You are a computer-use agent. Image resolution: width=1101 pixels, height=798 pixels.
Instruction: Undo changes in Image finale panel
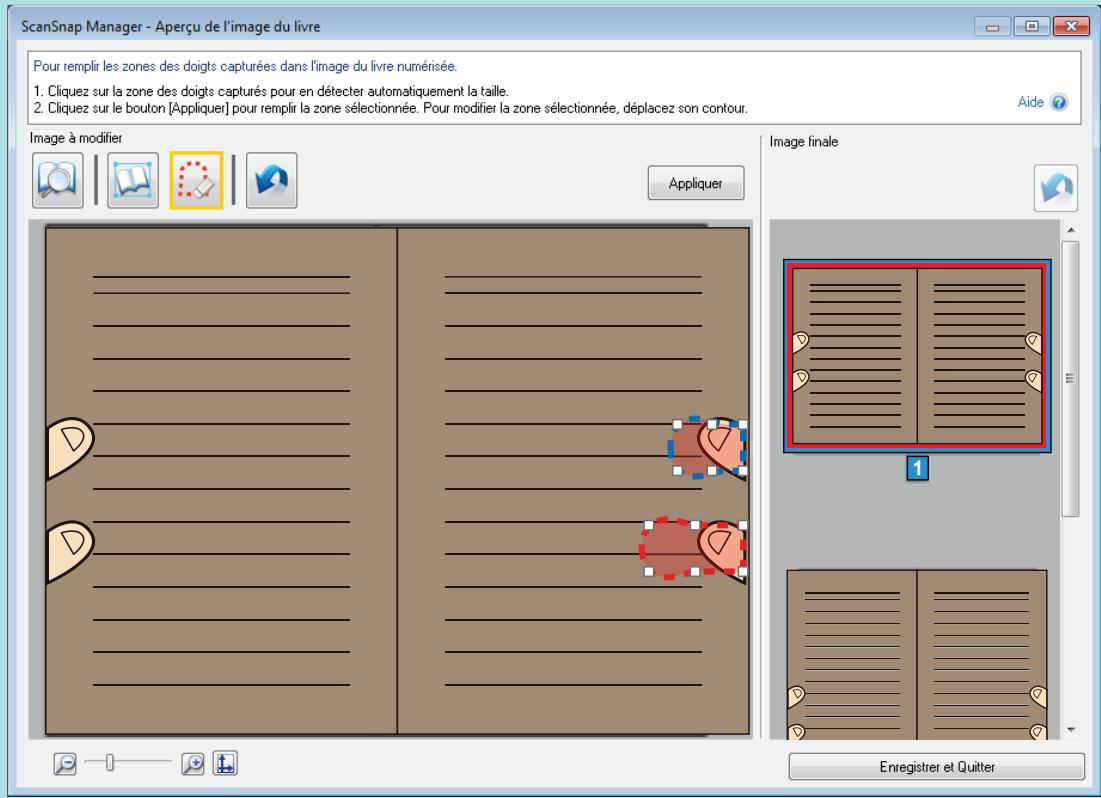tap(1055, 188)
